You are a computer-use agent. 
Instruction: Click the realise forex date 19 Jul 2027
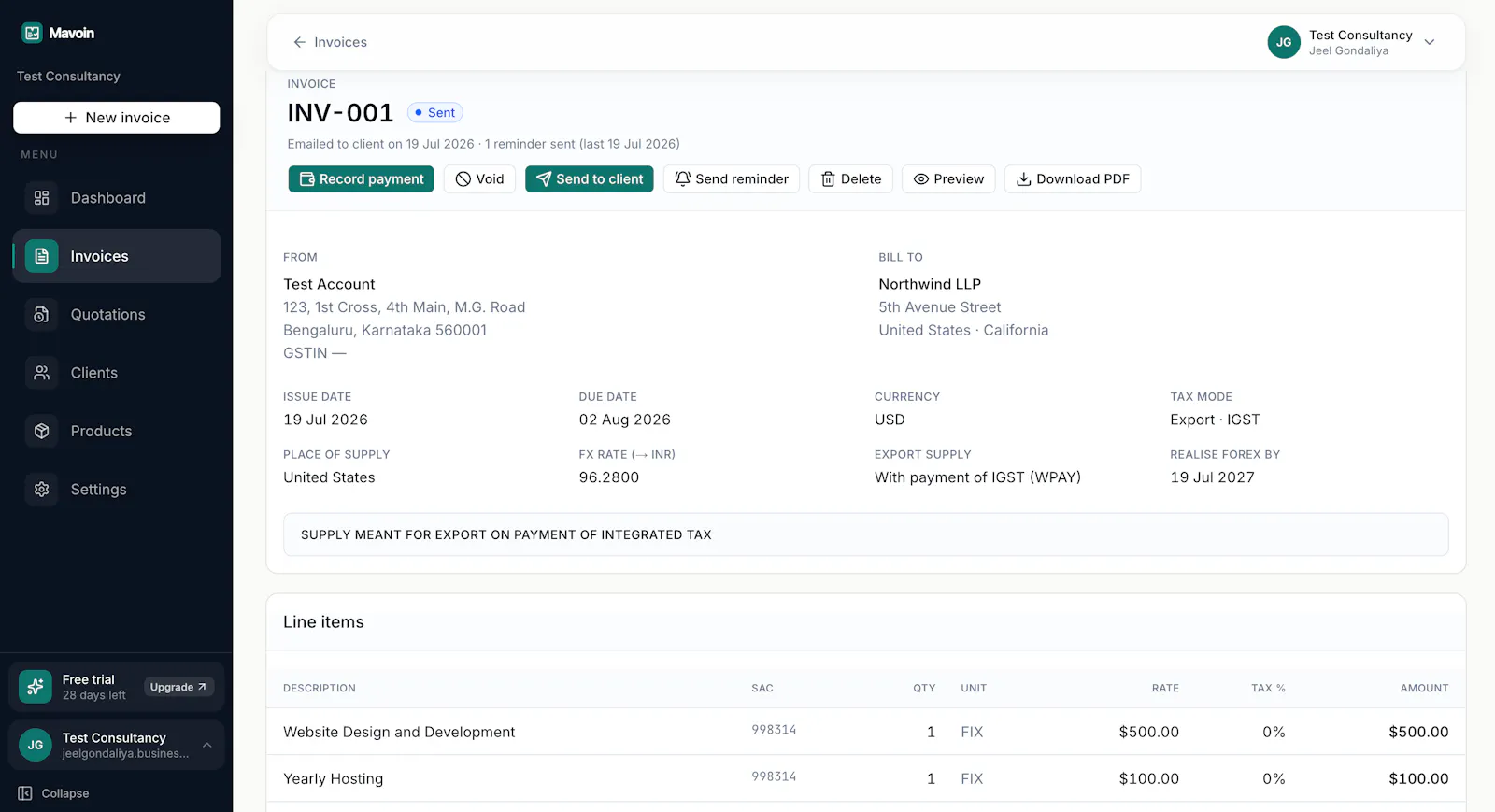tap(1212, 477)
